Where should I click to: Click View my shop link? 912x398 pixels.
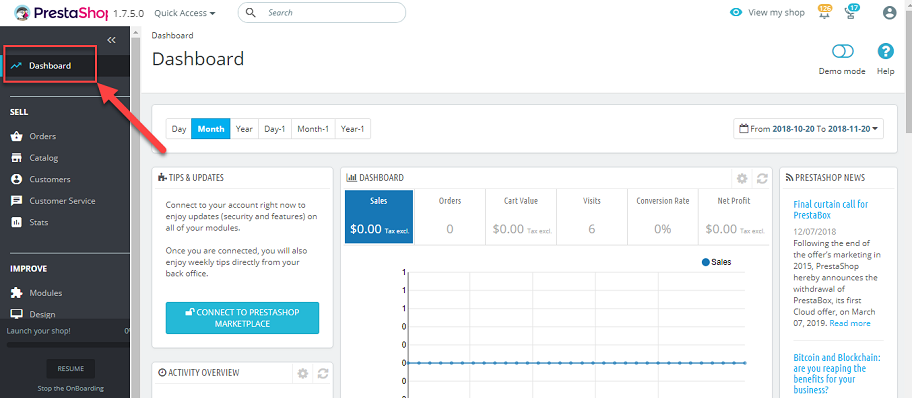click(776, 12)
